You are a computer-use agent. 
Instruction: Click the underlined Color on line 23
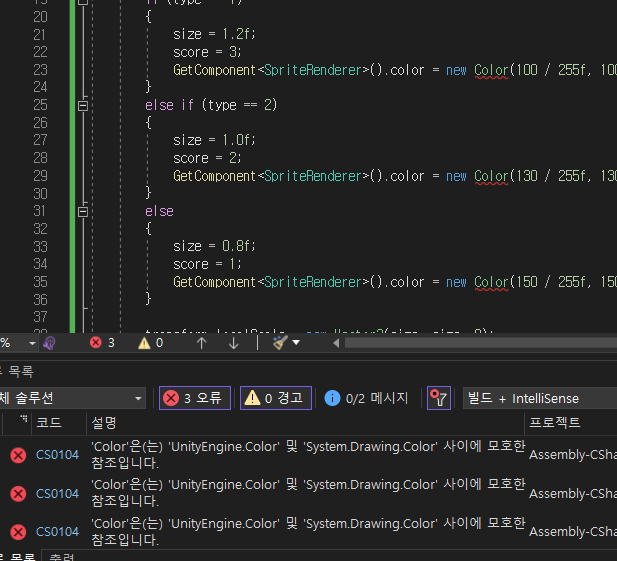491,70
